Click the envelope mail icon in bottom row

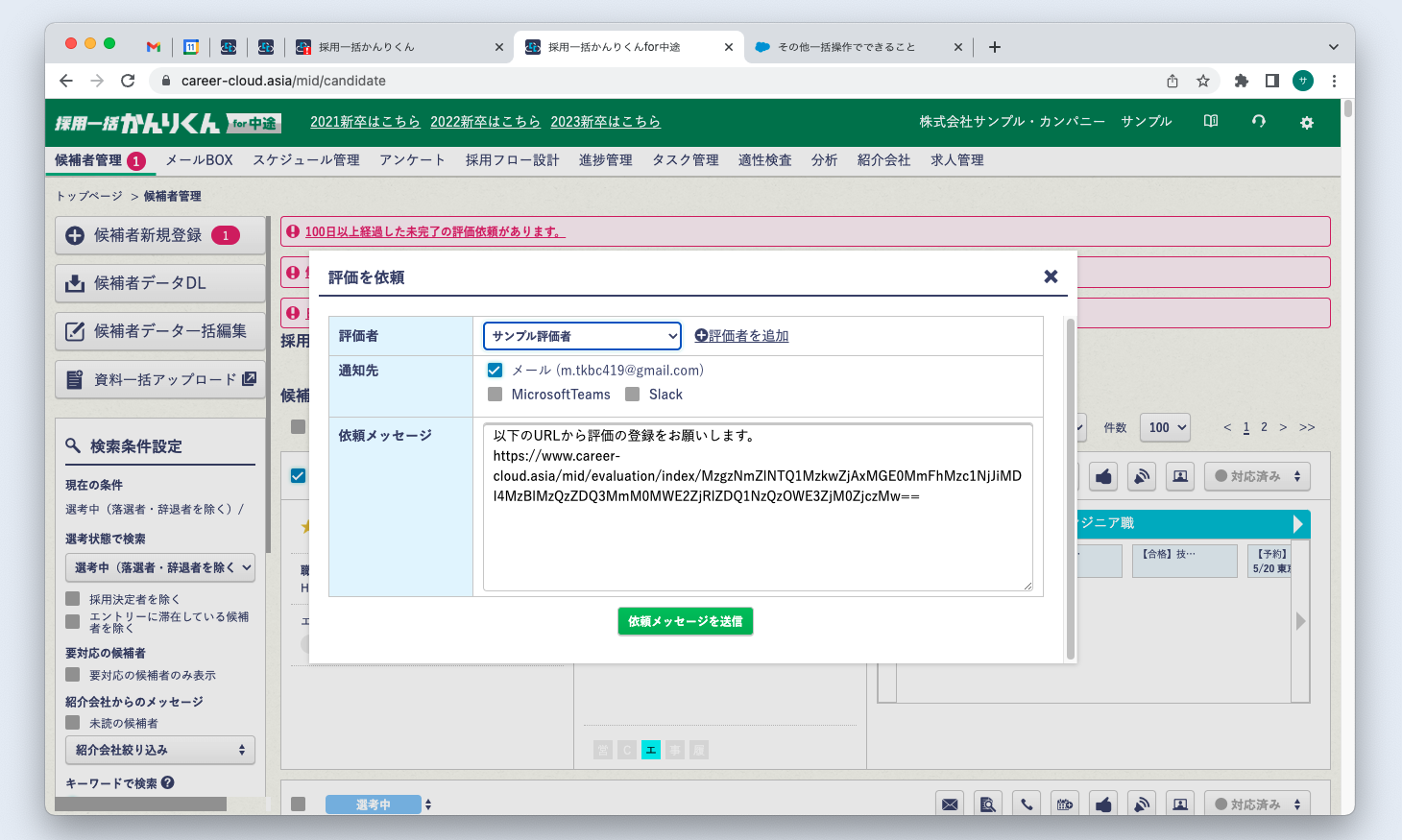[x=950, y=804]
